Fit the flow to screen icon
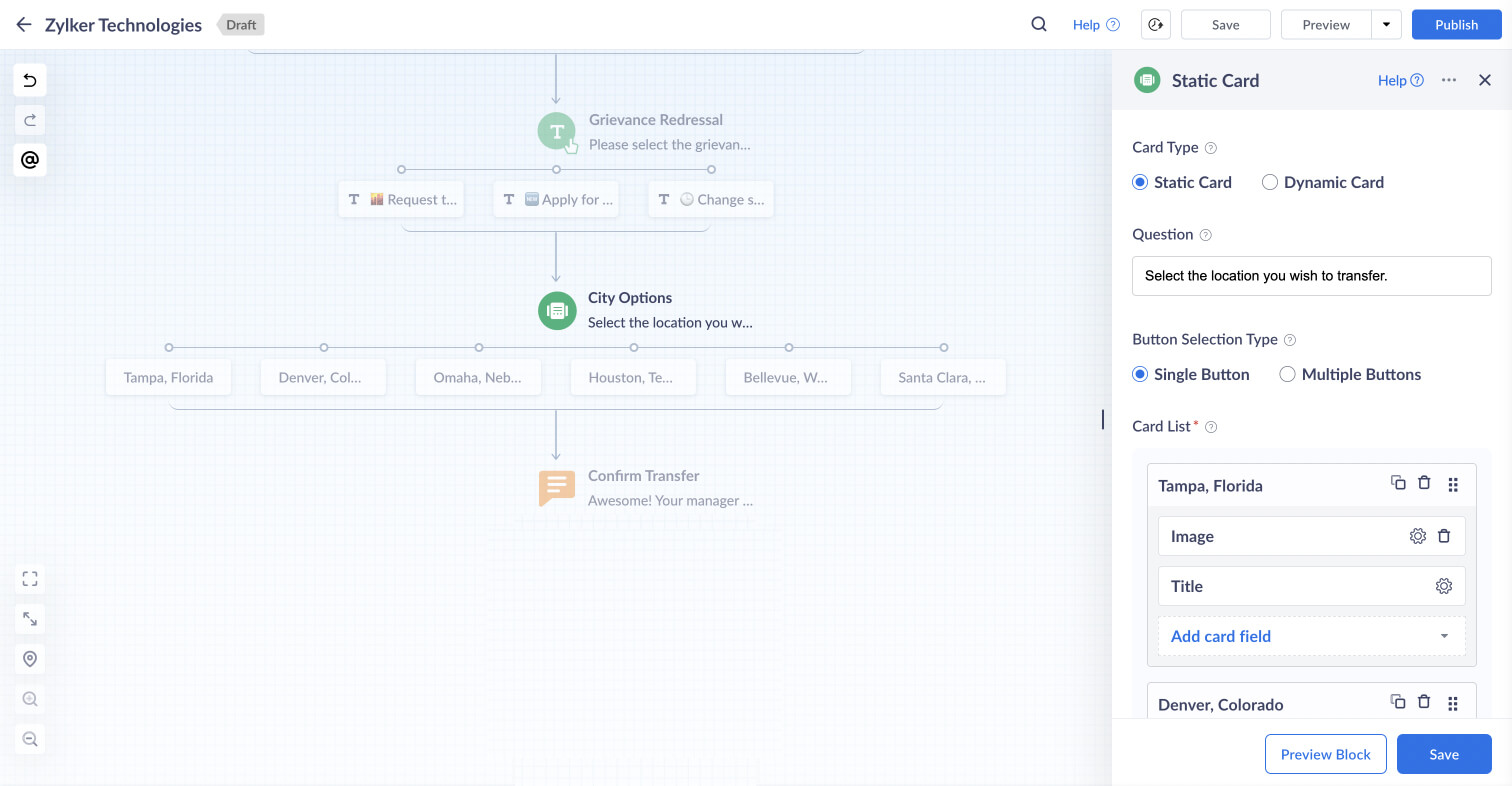1512x786 pixels. point(30,579)
